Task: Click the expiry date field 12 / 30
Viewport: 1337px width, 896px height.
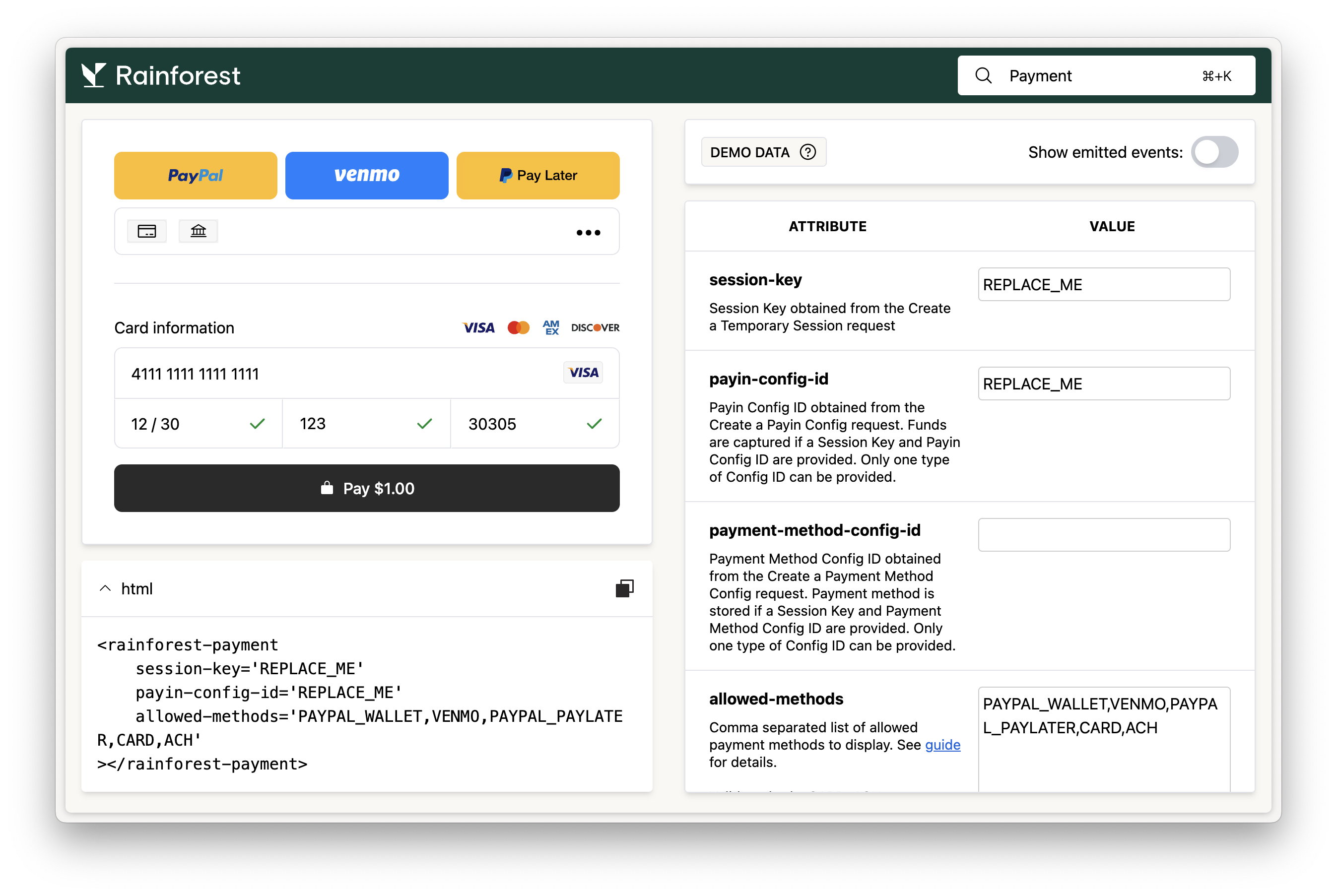Action: [199, 423]
